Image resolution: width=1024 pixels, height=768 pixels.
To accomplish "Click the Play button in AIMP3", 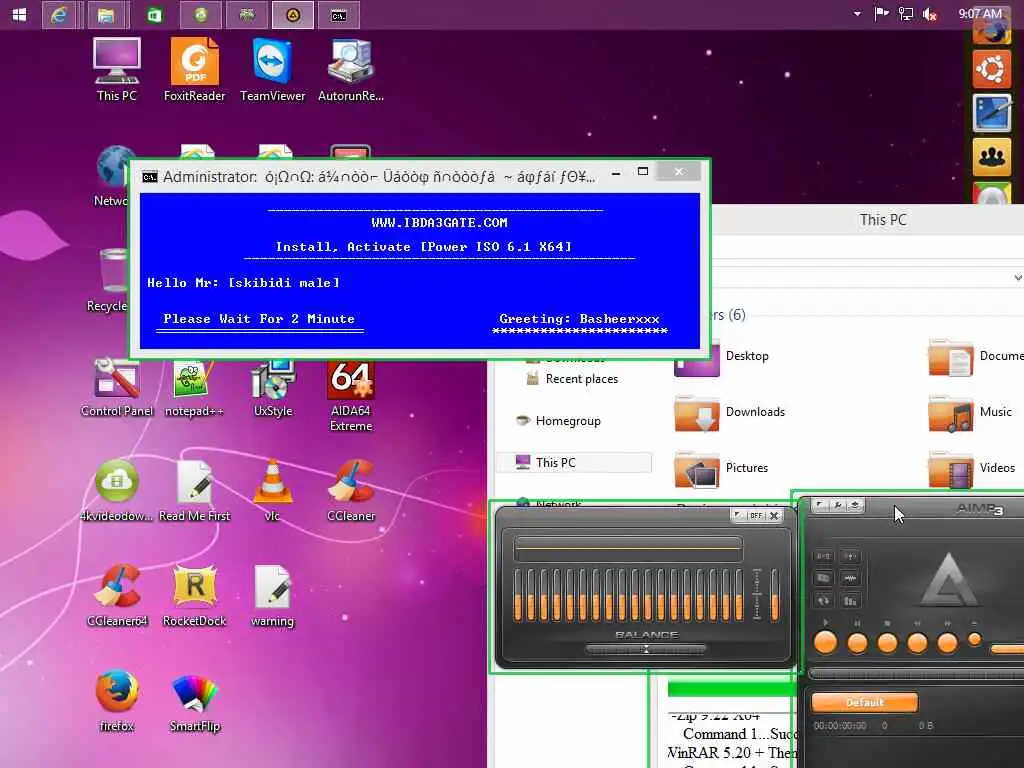I will pyautogui.click(x=825, y=643).
